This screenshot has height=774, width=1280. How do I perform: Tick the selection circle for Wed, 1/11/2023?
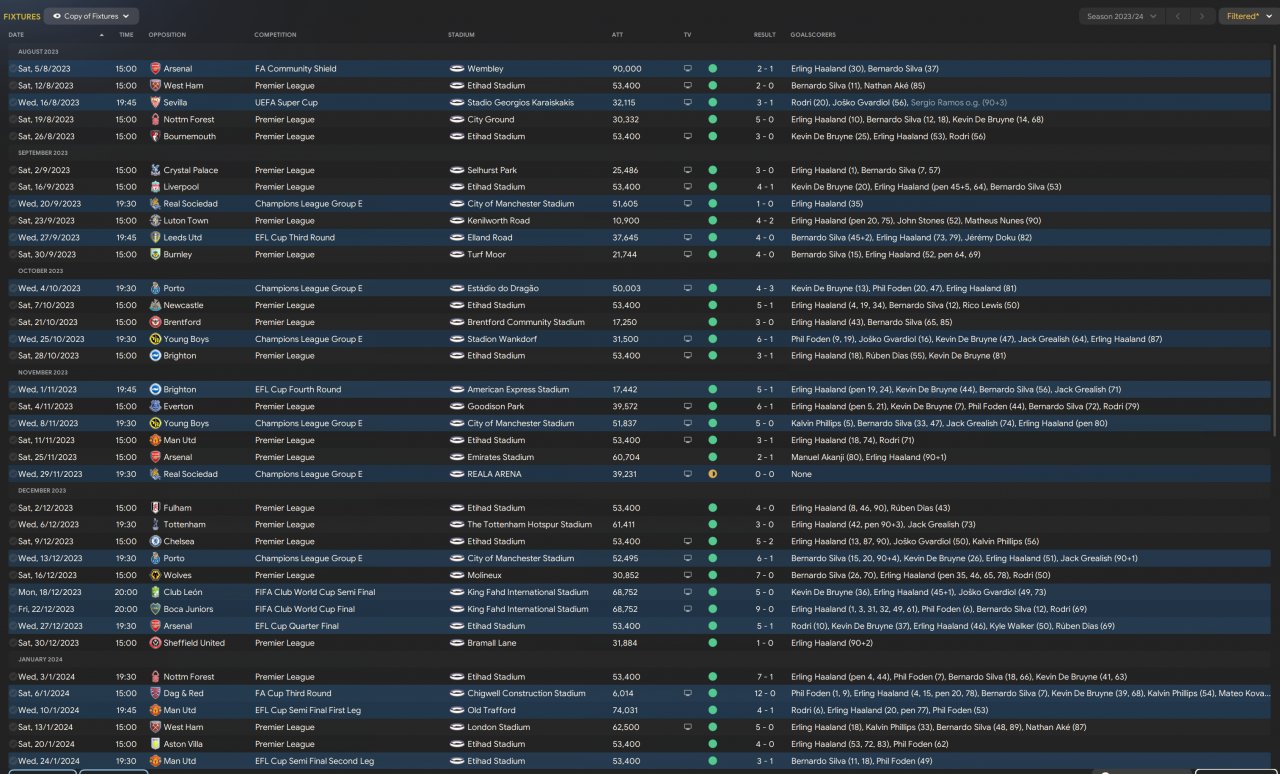pyautogui.click(x=13, y=390)
